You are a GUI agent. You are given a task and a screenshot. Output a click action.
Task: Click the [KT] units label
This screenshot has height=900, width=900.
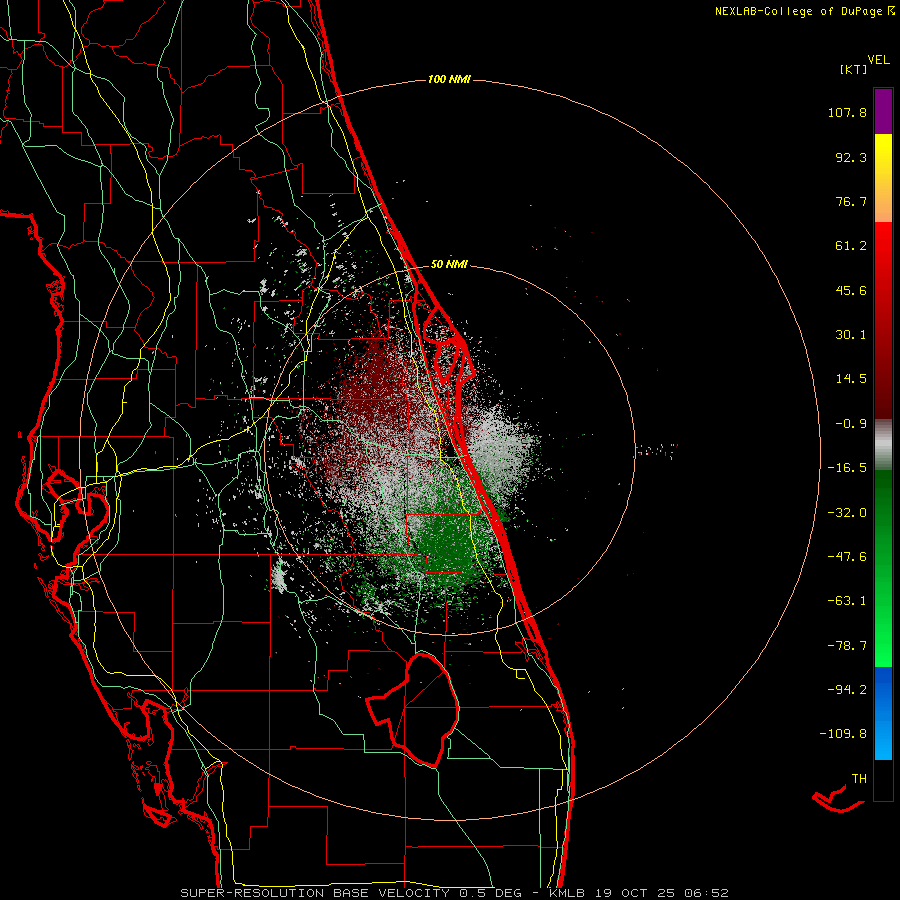click(x=854, y=69)
